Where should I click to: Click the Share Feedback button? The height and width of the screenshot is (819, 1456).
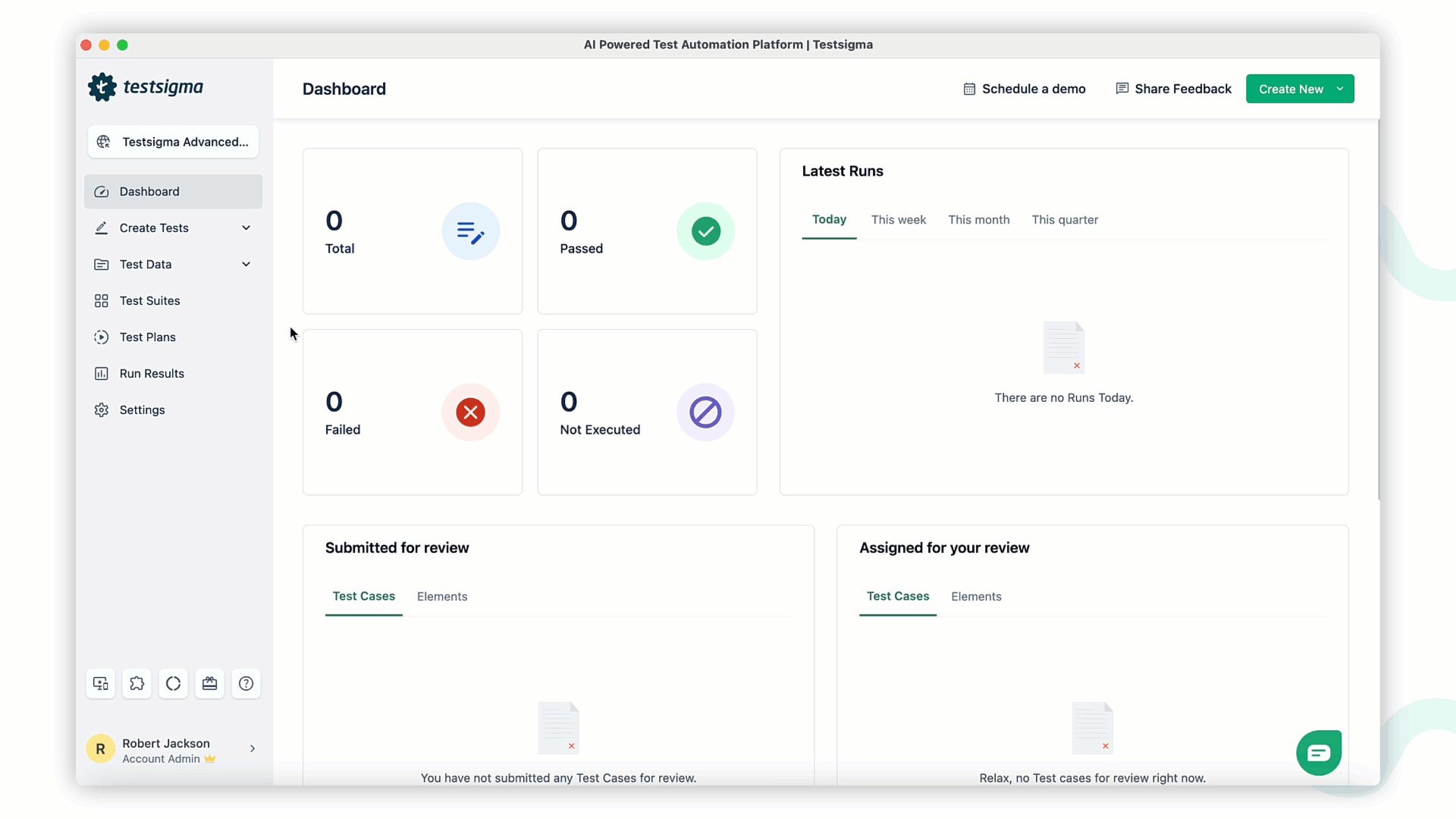tap(1173, 89)
